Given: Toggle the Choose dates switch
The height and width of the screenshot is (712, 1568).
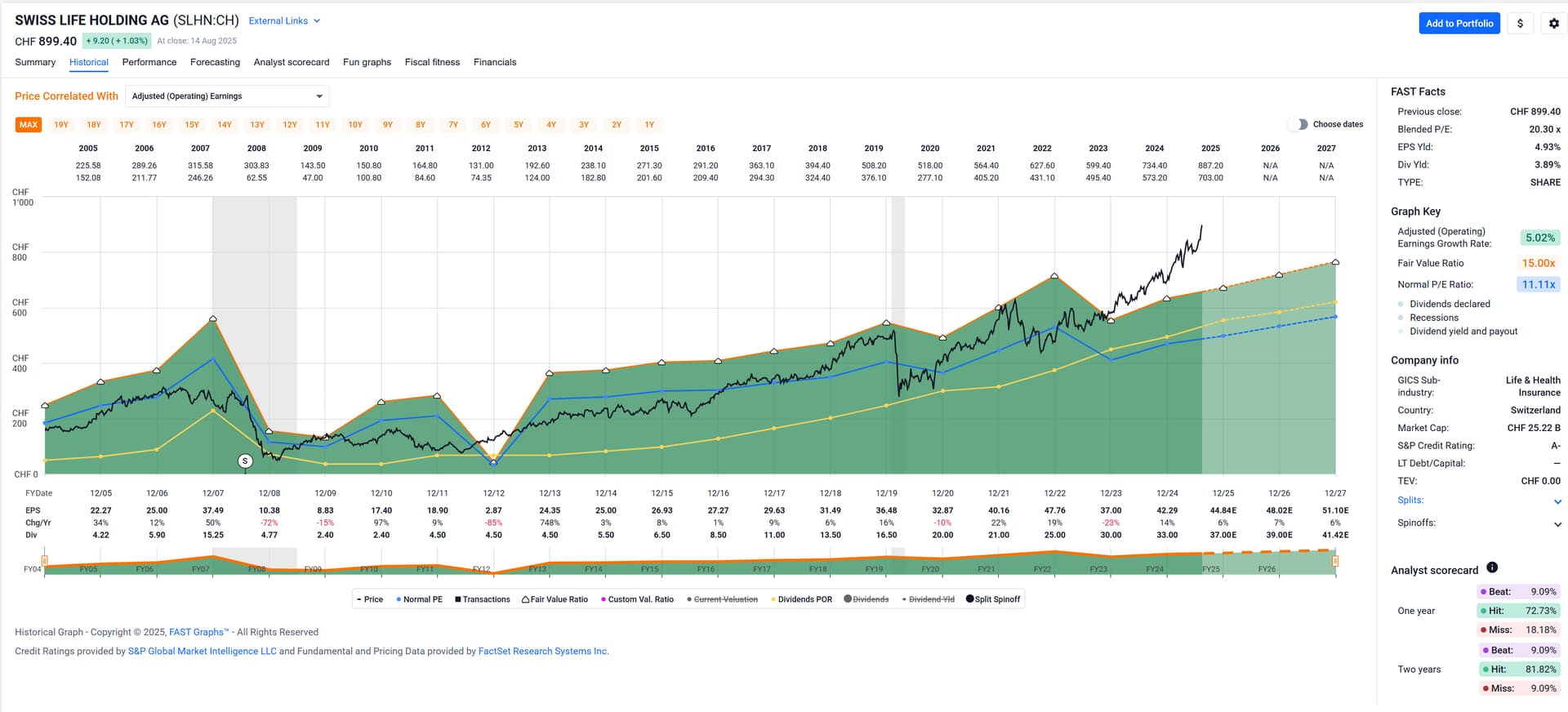Looking at the screenshot, I should point(1298,124).
